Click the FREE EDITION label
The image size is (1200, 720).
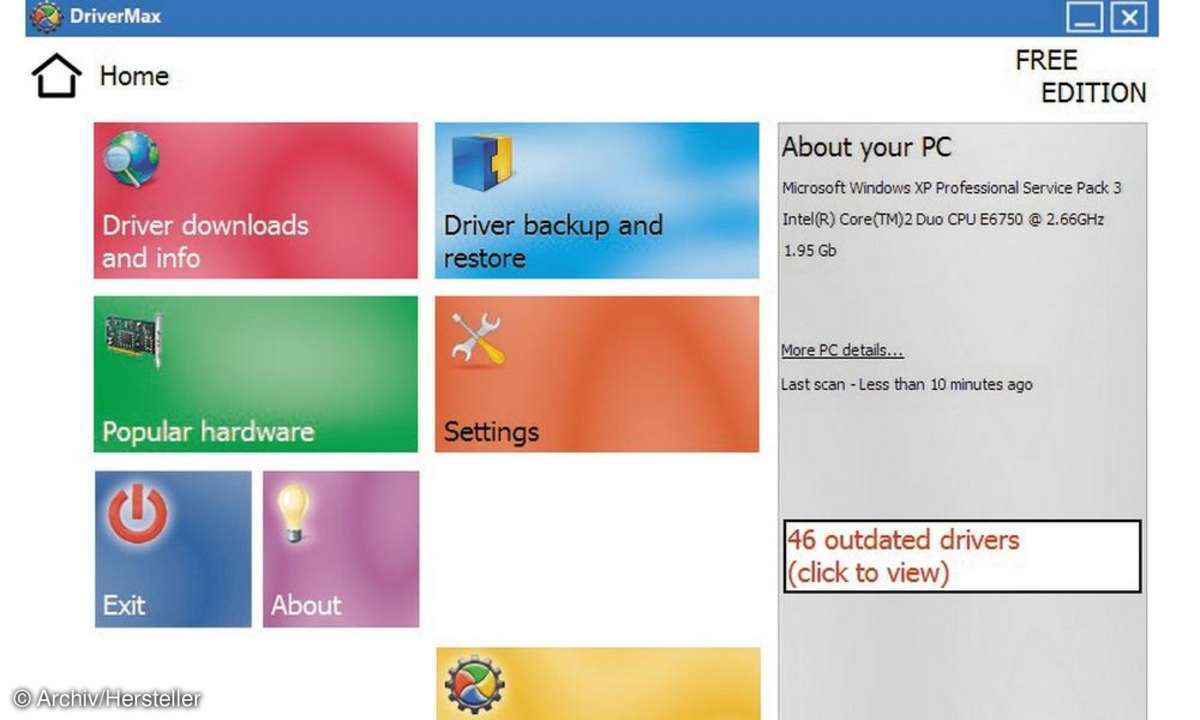[1081, 77]
